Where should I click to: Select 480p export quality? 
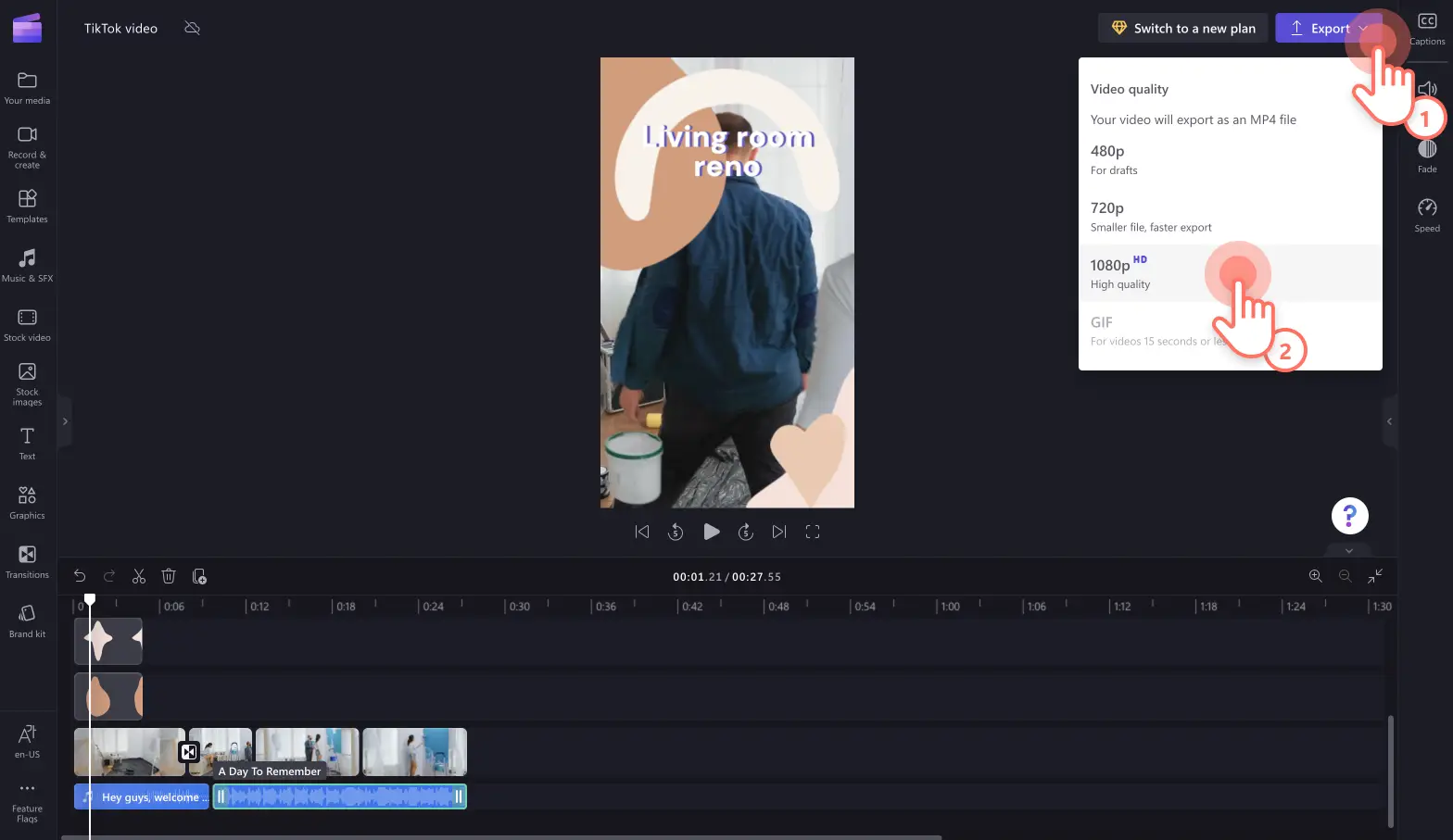(1230, 159)
